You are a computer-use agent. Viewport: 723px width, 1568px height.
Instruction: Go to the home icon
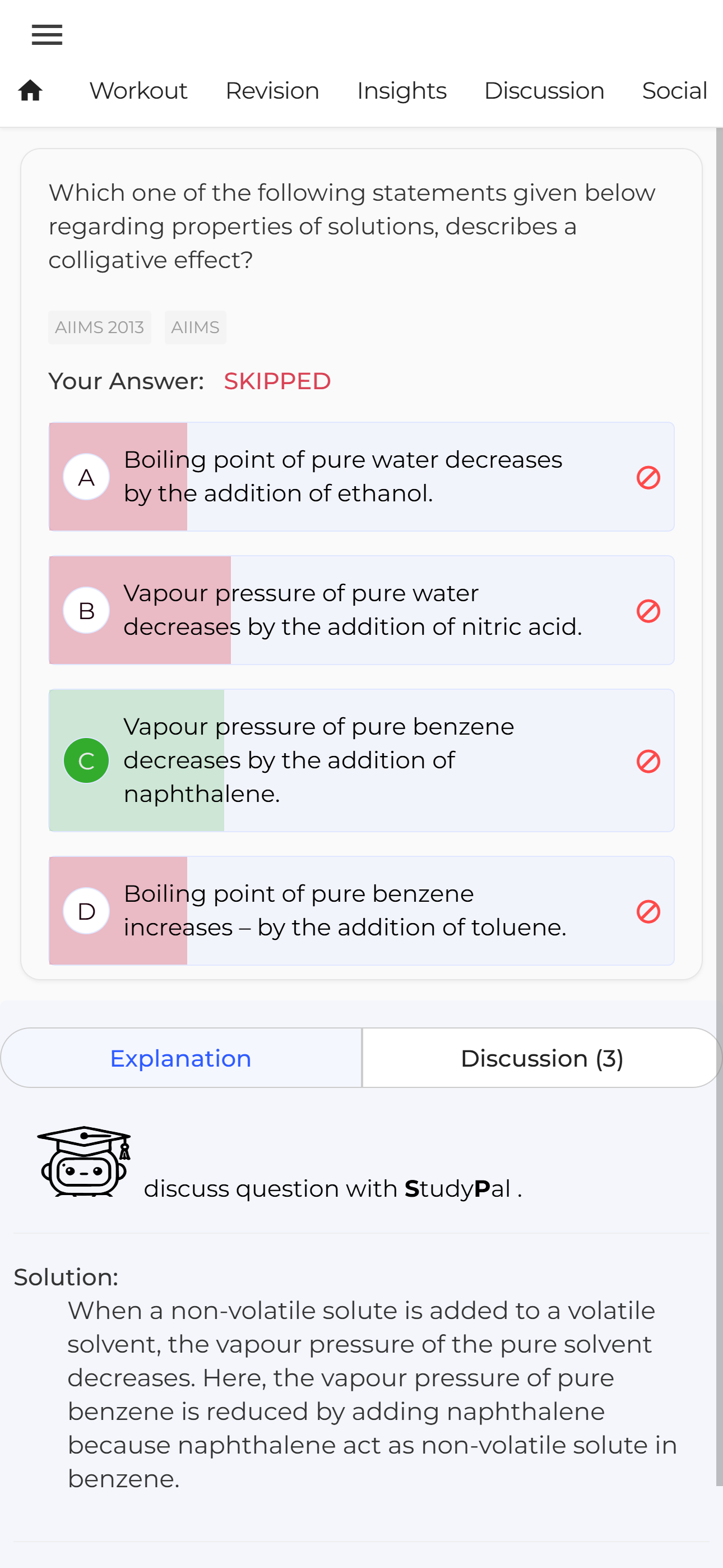30,91
